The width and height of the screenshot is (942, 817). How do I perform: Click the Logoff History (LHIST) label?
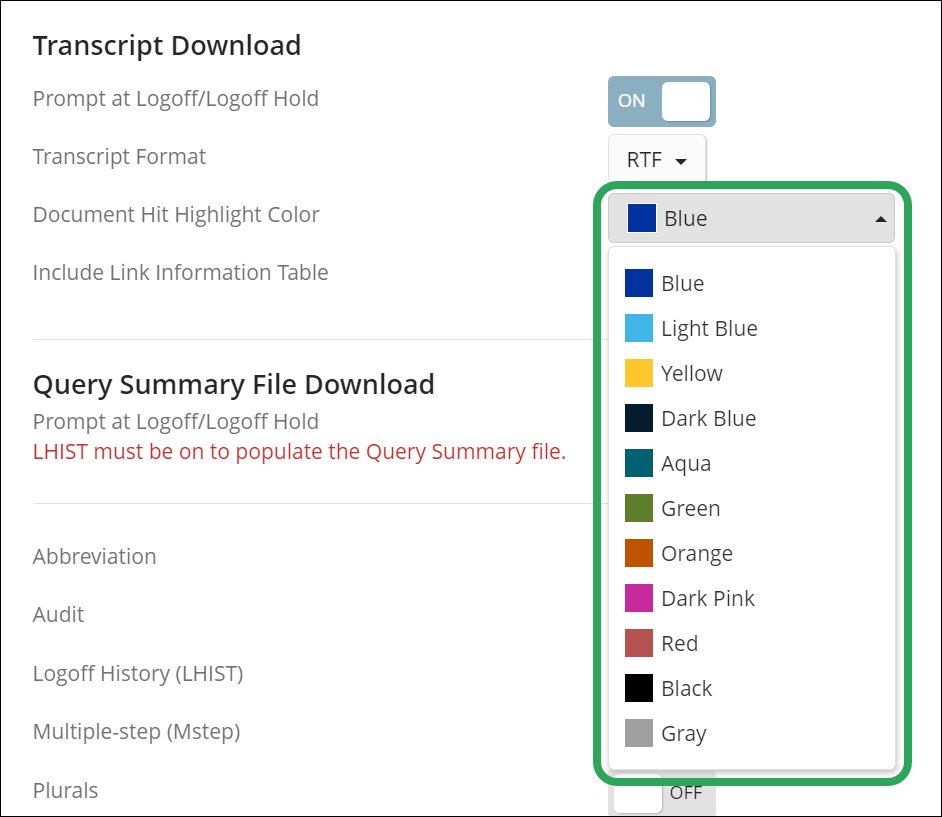pos(138,674)
